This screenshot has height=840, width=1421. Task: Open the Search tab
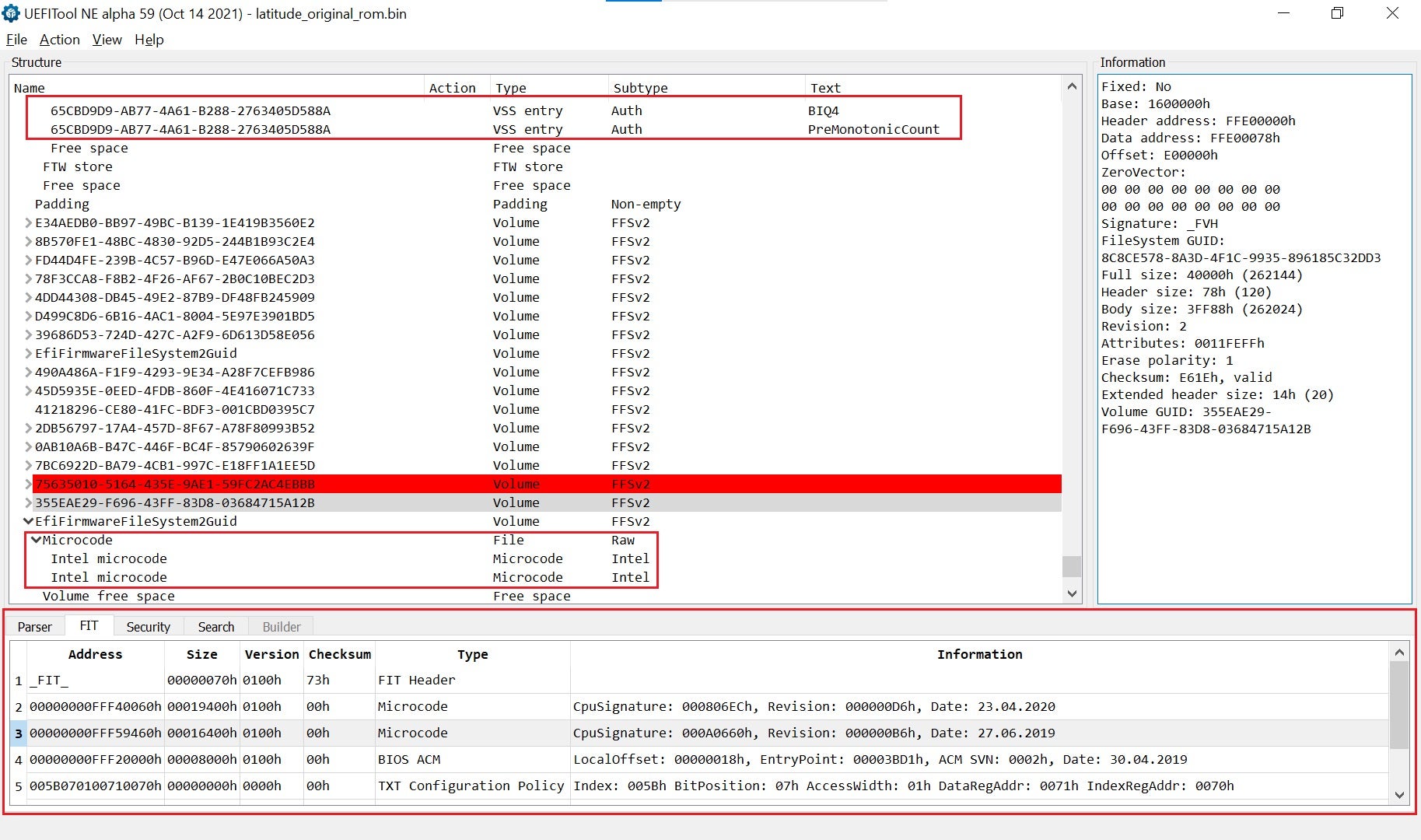pyautogui.click(x=215, y=627)
